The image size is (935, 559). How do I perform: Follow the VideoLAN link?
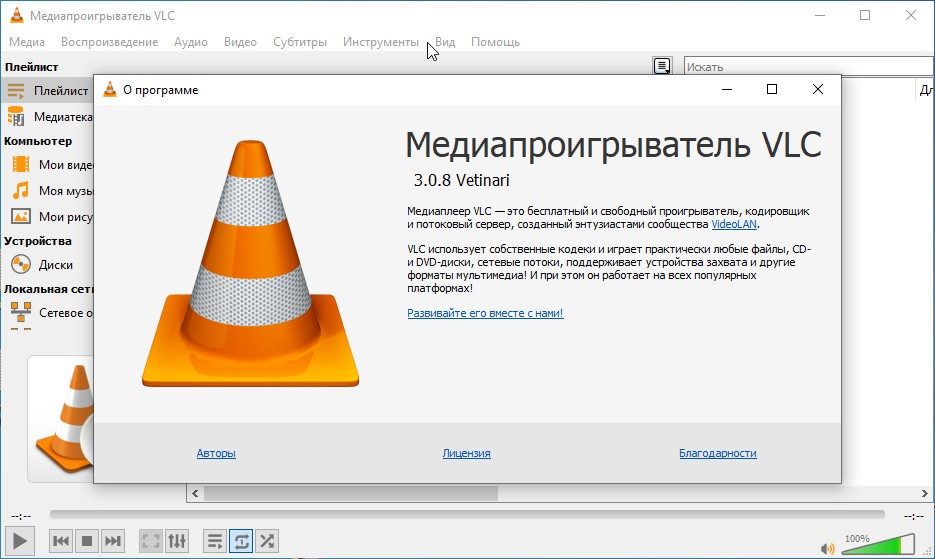pos(734,224)
